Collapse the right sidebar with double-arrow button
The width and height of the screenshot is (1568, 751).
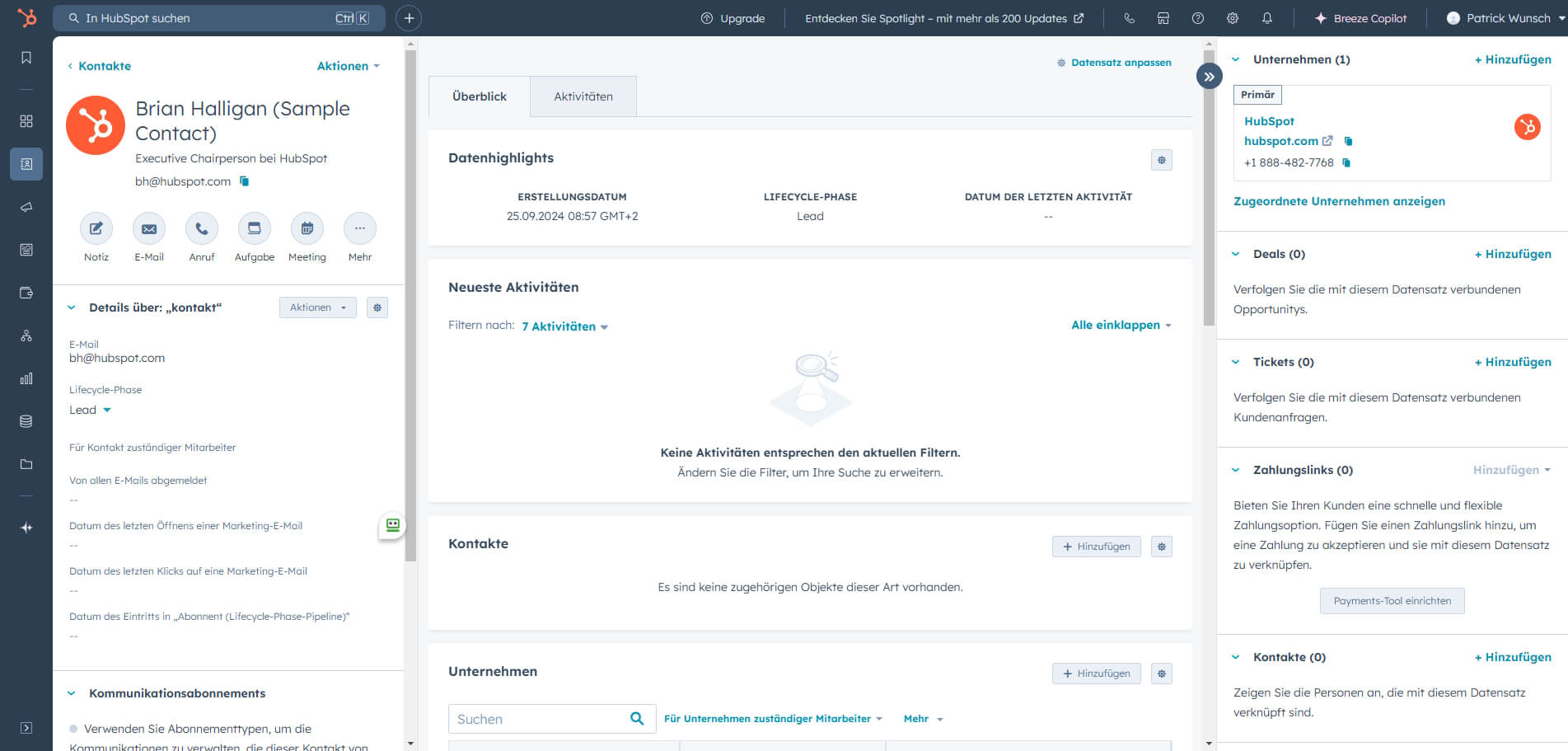1209,77
